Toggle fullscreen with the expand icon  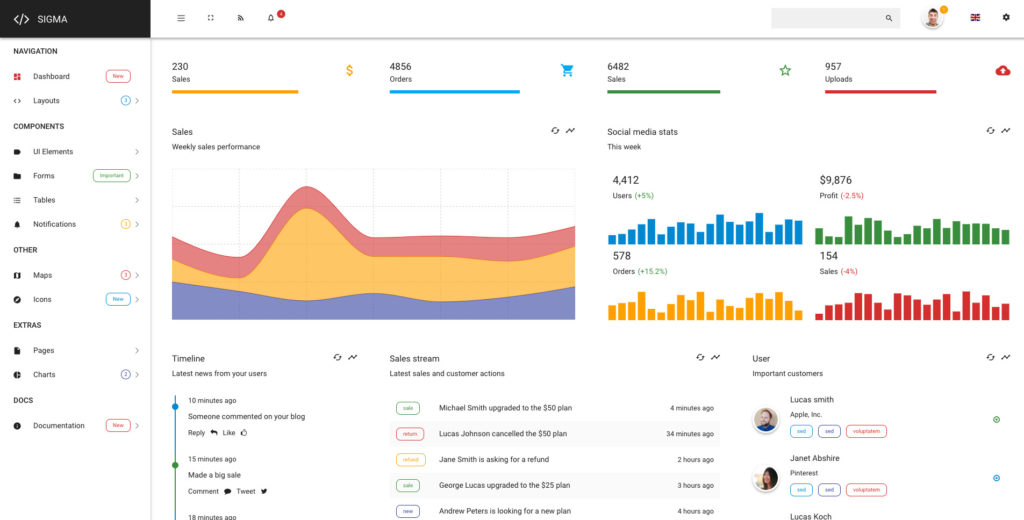point(211,18)
